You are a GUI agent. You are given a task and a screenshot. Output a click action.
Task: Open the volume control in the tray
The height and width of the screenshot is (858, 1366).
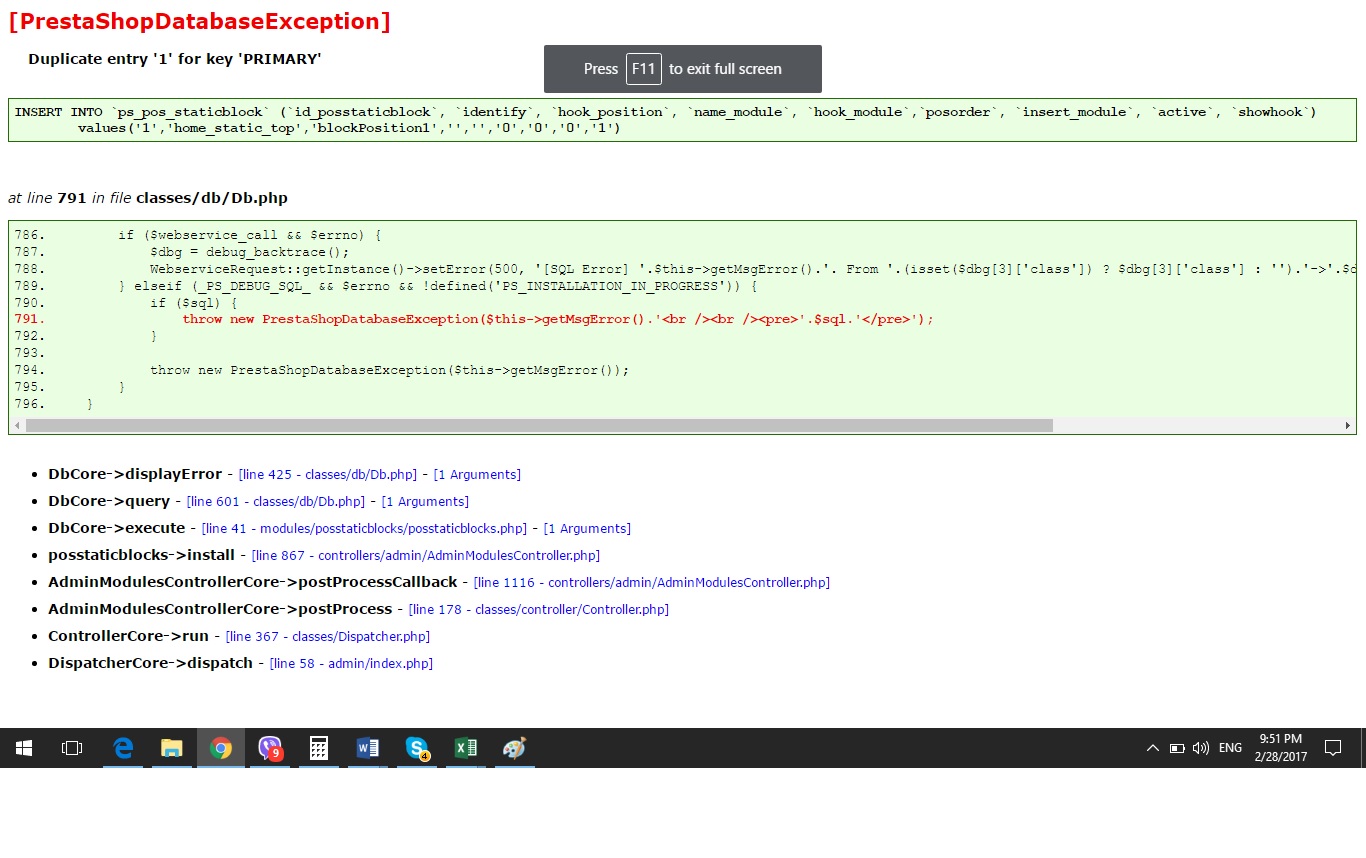click(x=1201, y=748)
